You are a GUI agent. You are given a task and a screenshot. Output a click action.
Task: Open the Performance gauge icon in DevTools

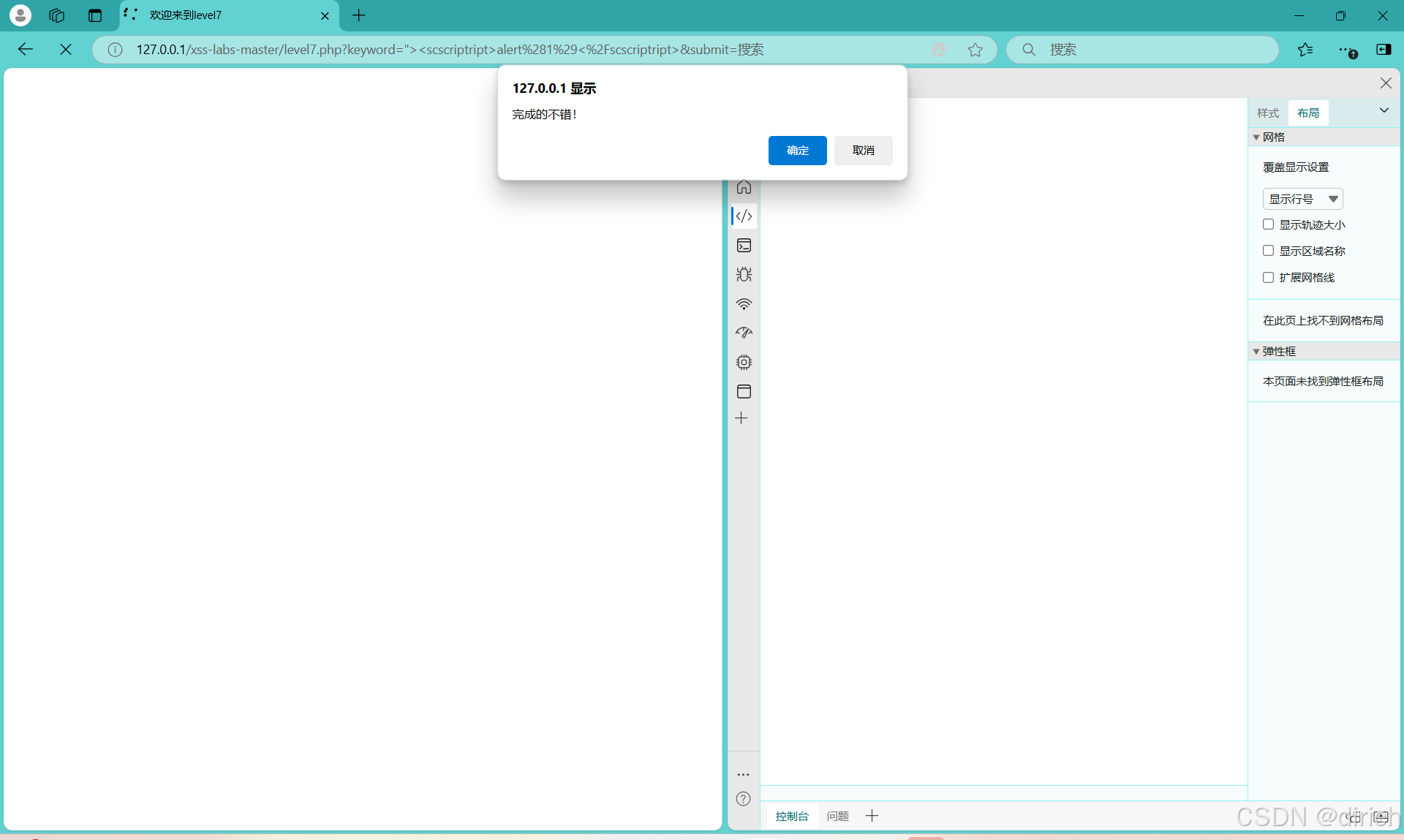click(744, 333)
